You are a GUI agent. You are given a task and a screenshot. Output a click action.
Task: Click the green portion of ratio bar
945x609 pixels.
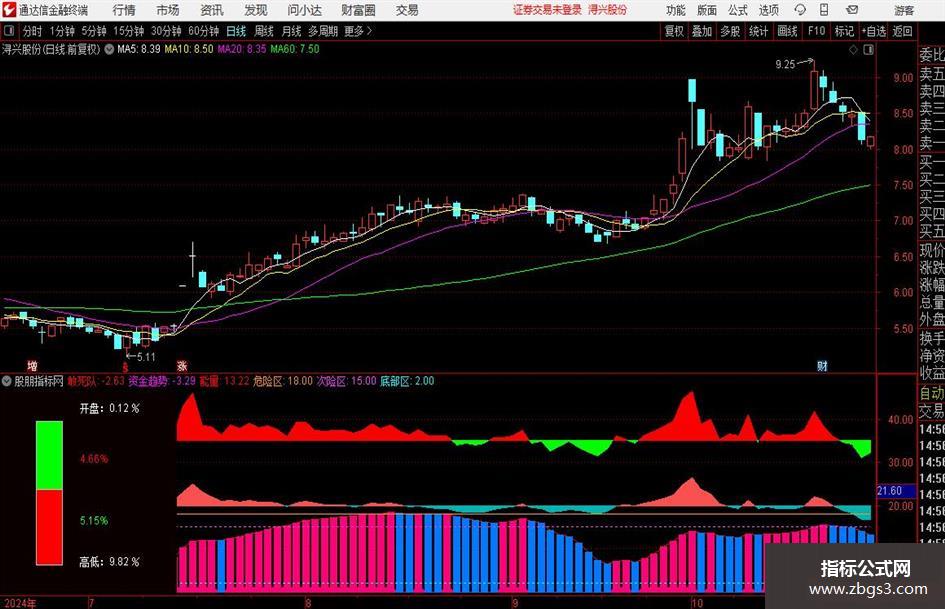tap(49, 455)
